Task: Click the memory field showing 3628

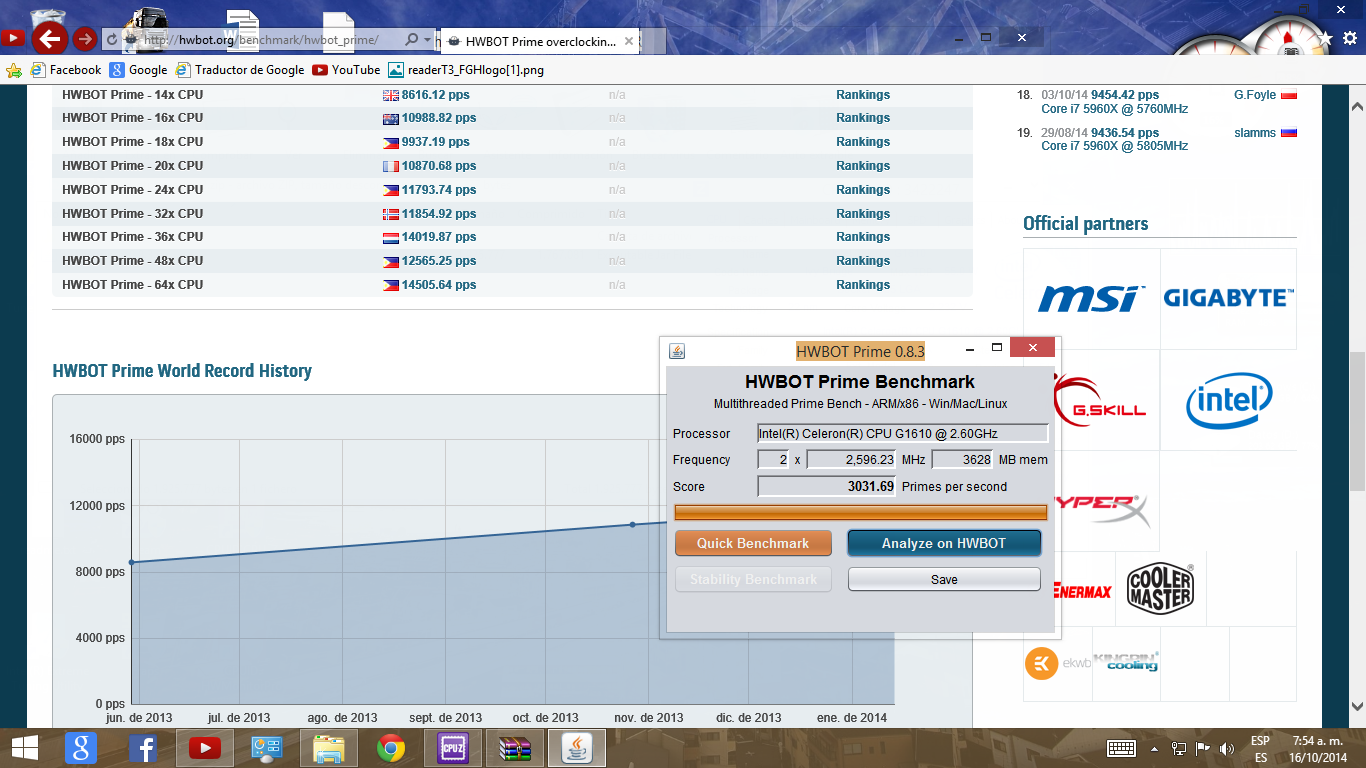Action: [x=962, y=460]
